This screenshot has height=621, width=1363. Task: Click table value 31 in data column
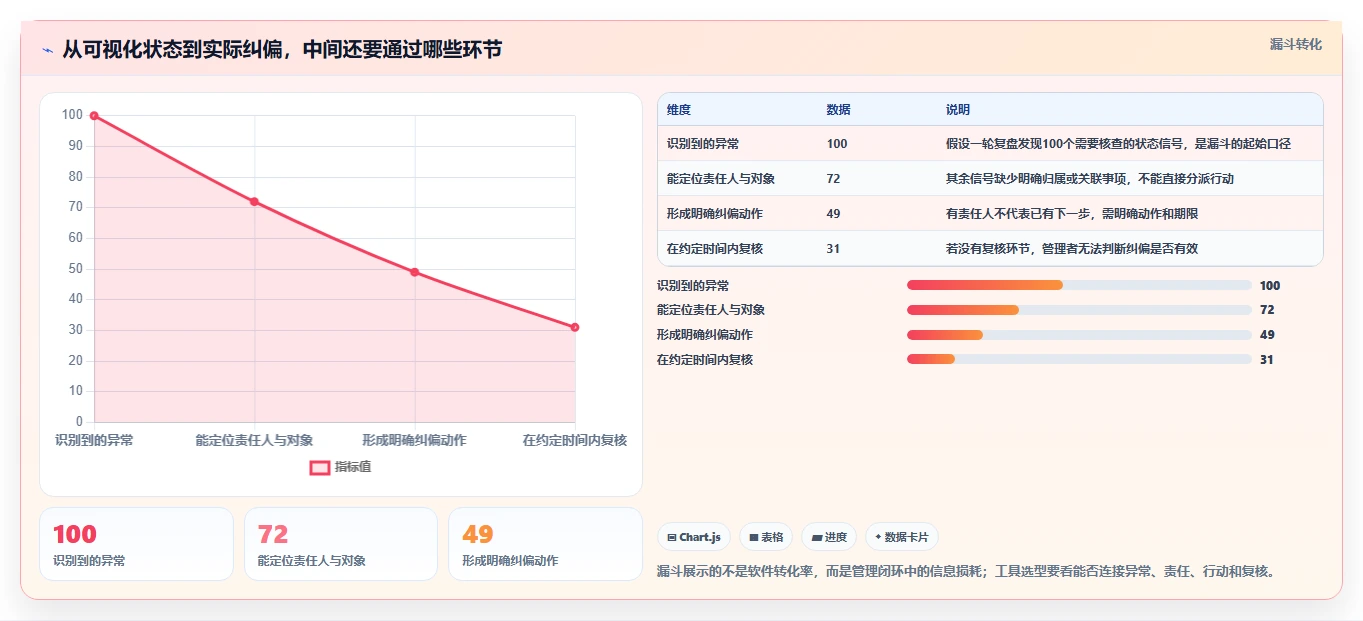pos(834,248)
